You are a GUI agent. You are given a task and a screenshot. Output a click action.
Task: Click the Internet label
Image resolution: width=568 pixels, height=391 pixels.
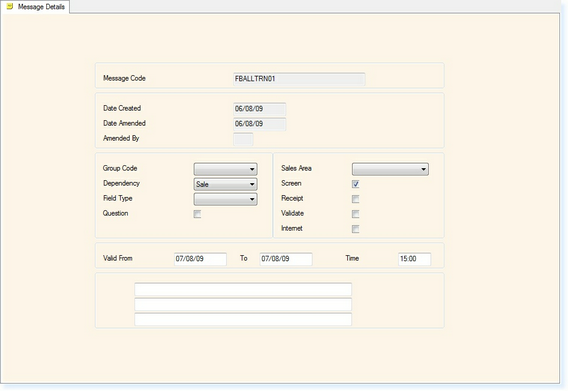[x=292, y=228]
